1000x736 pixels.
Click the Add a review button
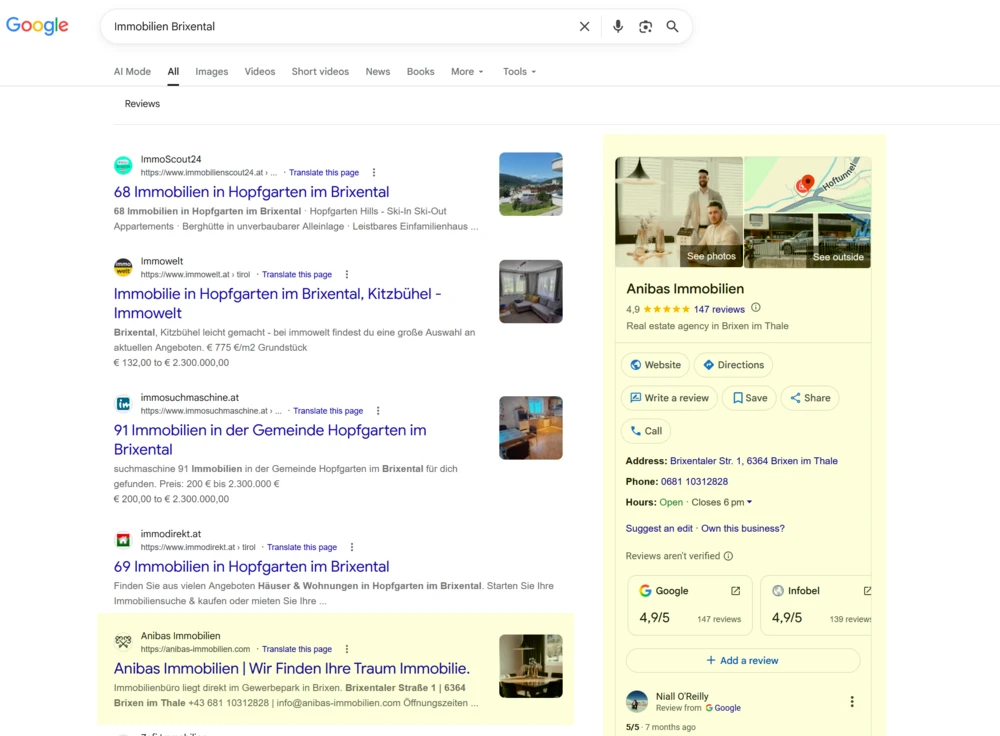[743, 661]
